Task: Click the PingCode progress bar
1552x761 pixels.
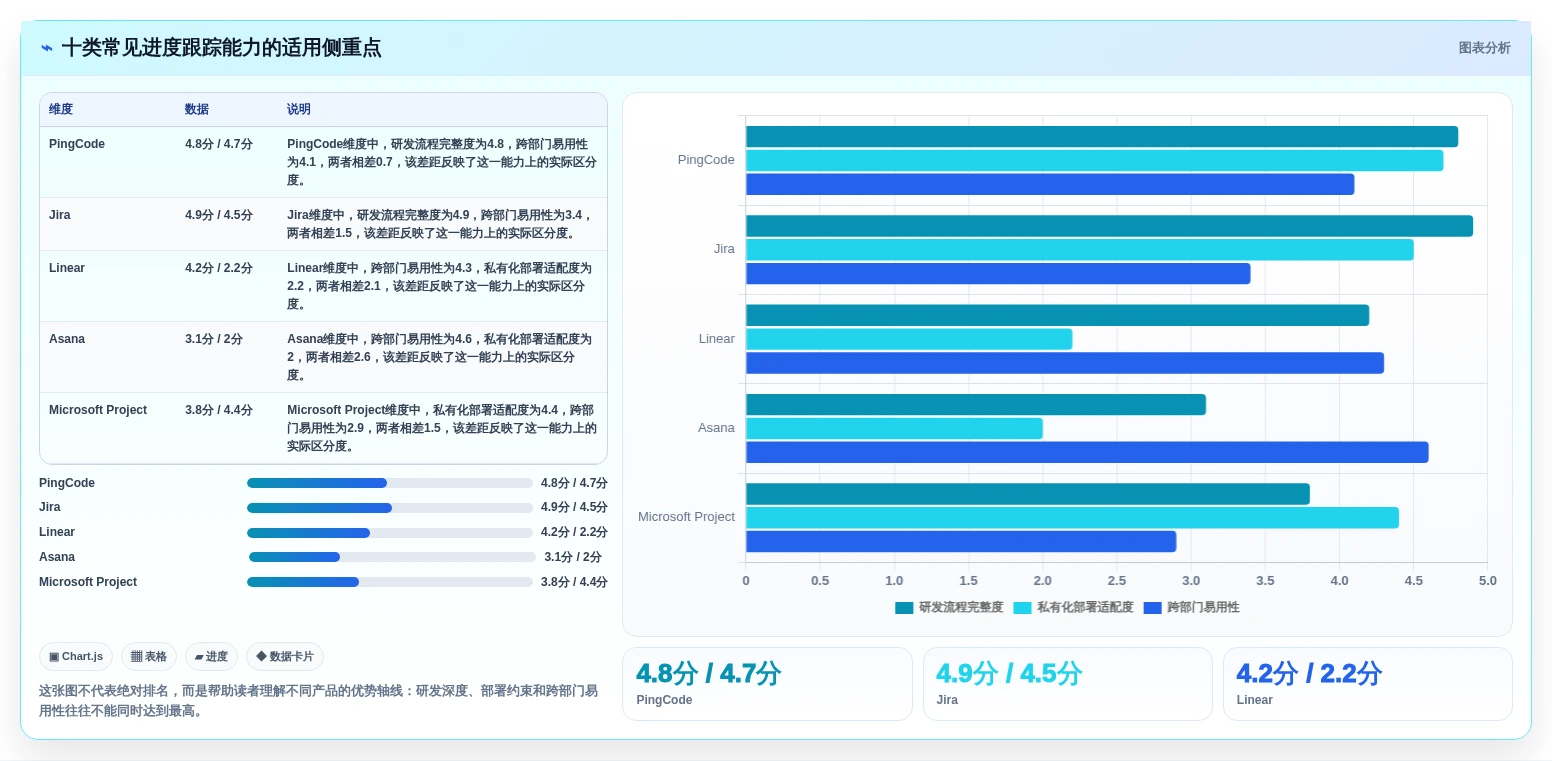Action: (390, 483)
